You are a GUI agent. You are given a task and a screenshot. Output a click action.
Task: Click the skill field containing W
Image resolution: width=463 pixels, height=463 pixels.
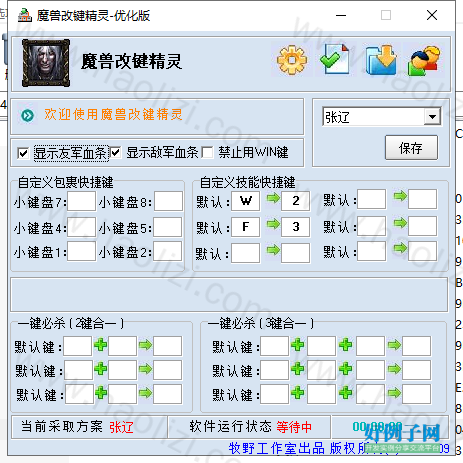(x=246, y=201)
